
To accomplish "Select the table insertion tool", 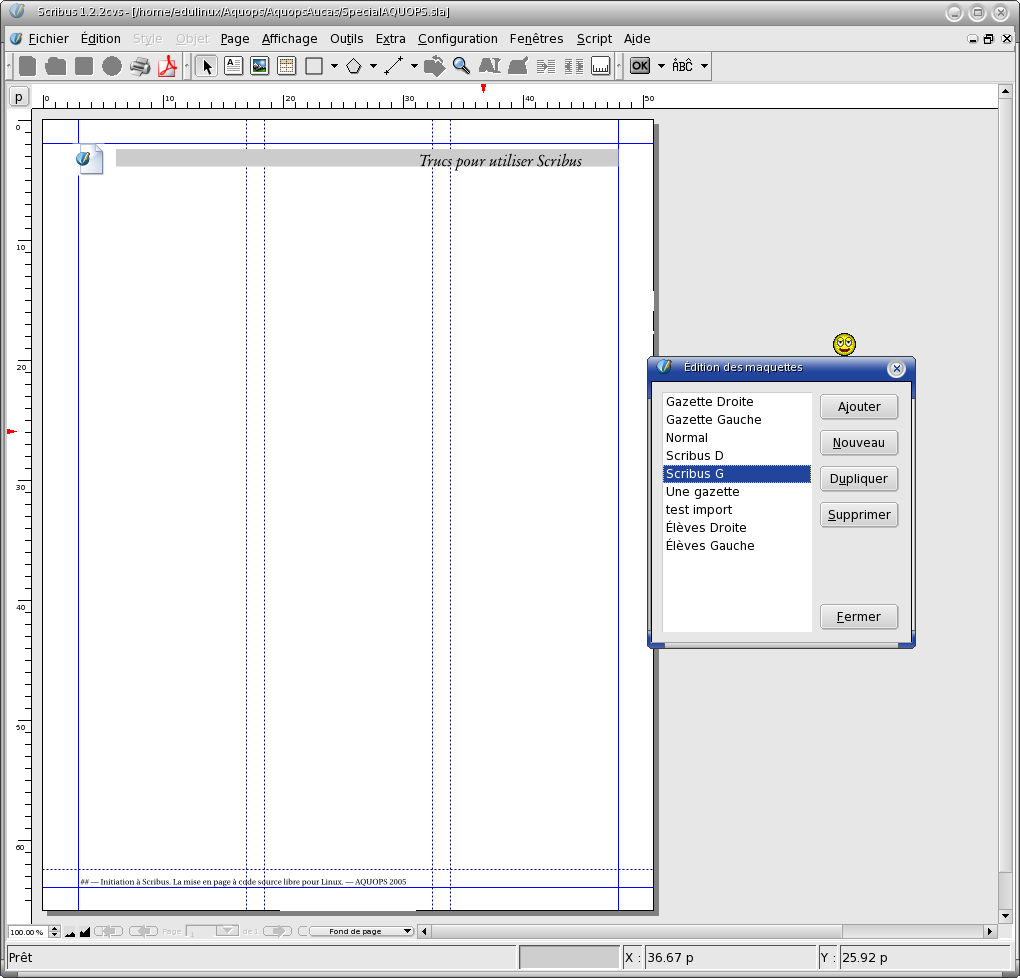I will click(286, 66).
